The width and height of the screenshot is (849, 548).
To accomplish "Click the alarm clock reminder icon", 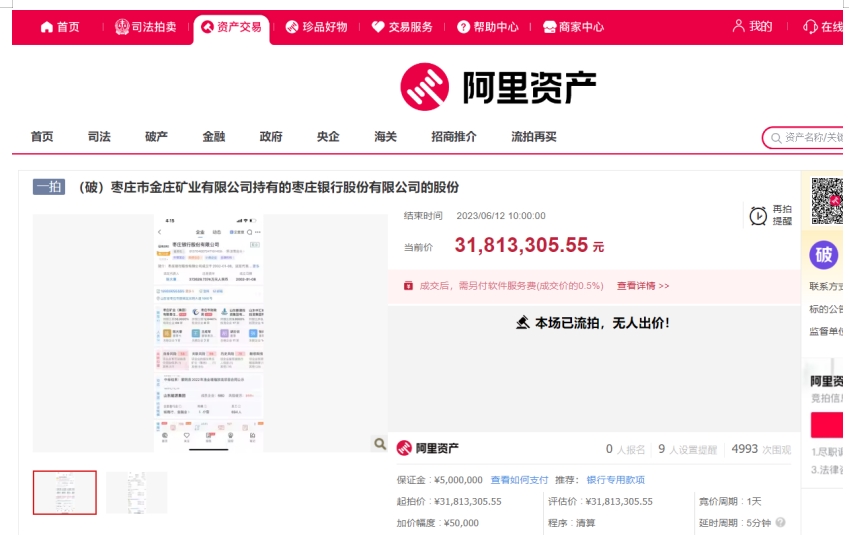I will (x=758, y=216).
